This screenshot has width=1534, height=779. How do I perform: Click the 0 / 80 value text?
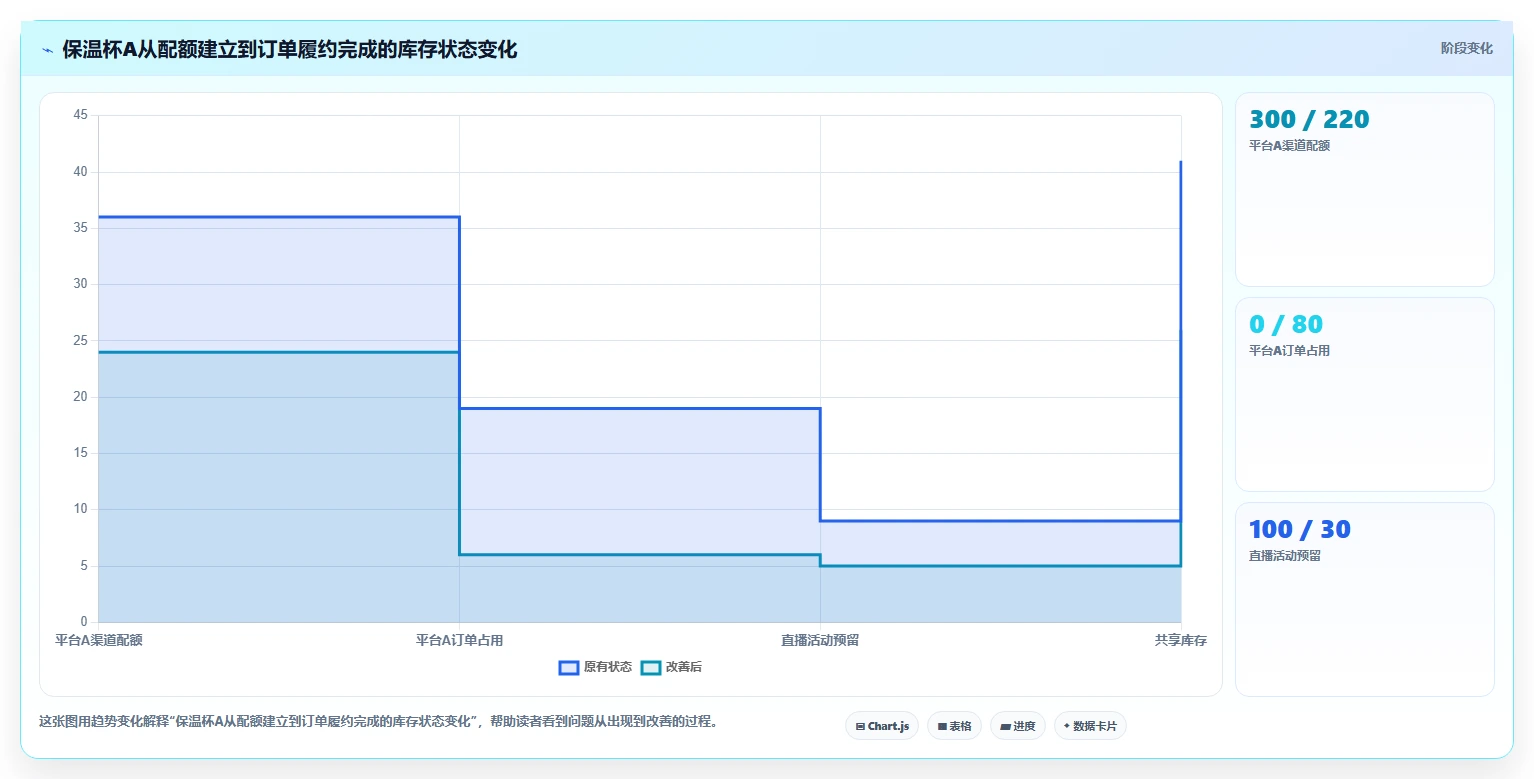click(1286, 325)
